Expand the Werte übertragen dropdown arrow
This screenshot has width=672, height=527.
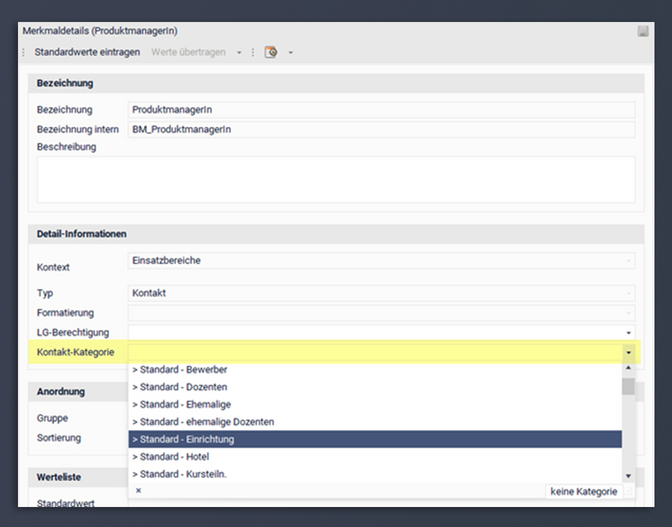pos(239,52)
